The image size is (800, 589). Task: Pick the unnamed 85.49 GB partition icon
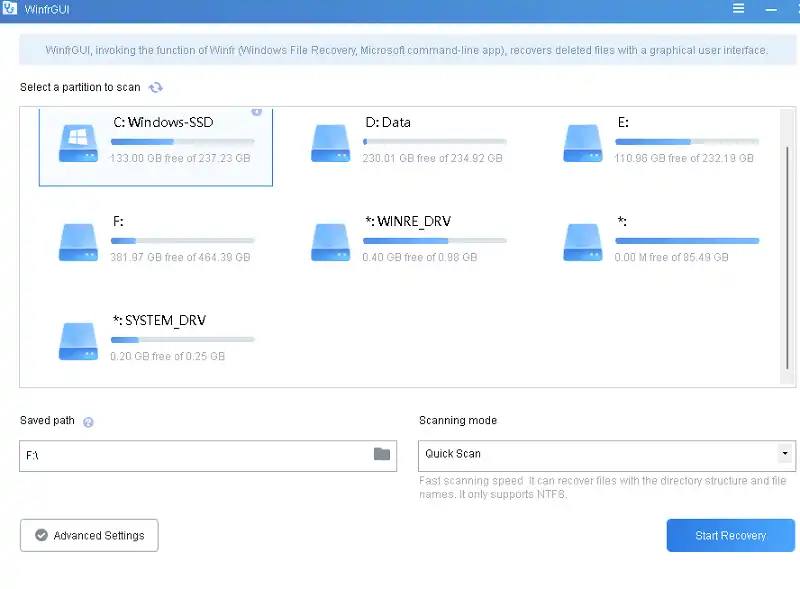pyautogui.click(x=582, y=241)
